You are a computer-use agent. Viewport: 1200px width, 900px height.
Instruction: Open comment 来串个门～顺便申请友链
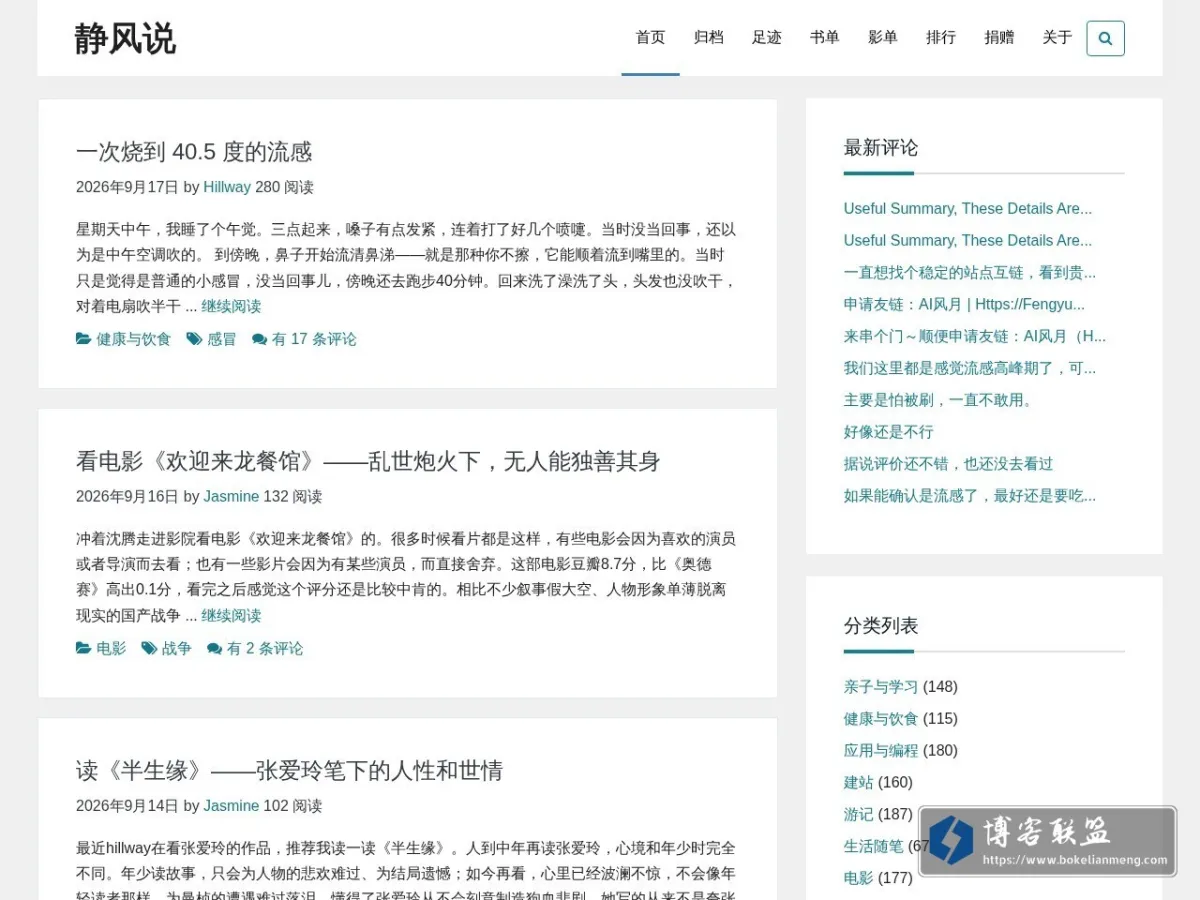point(975,336)
